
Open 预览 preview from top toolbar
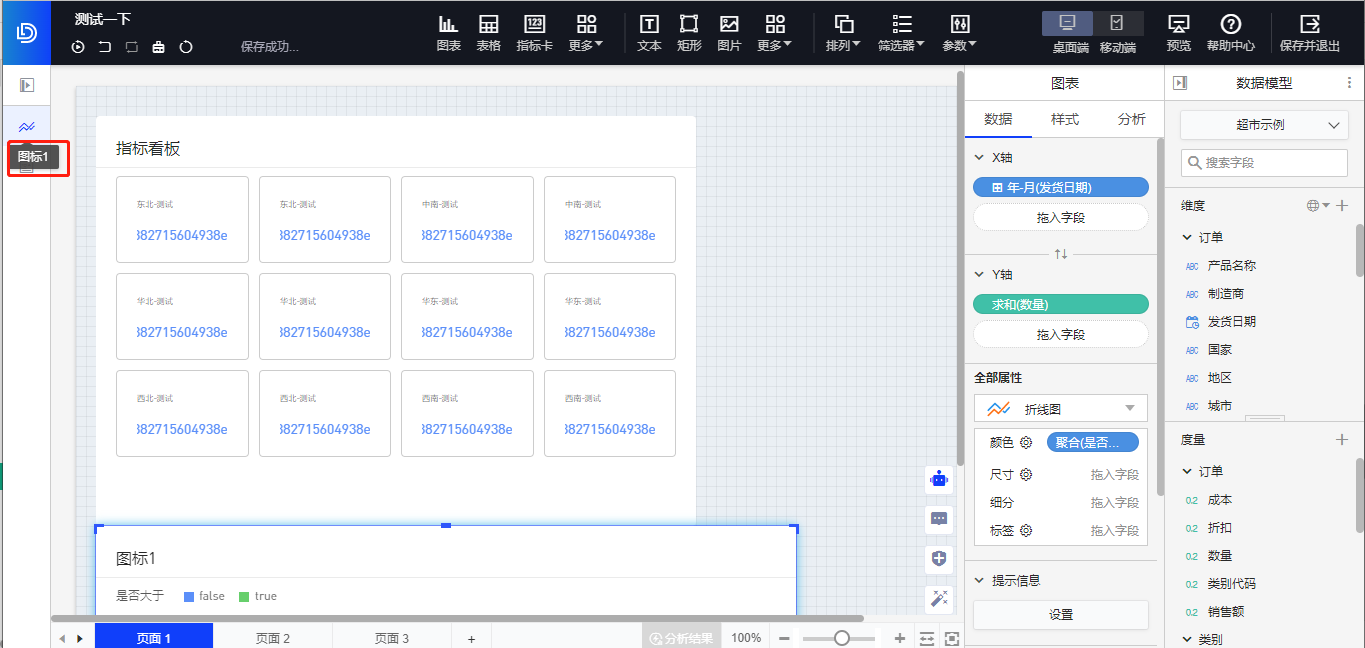1178,25
